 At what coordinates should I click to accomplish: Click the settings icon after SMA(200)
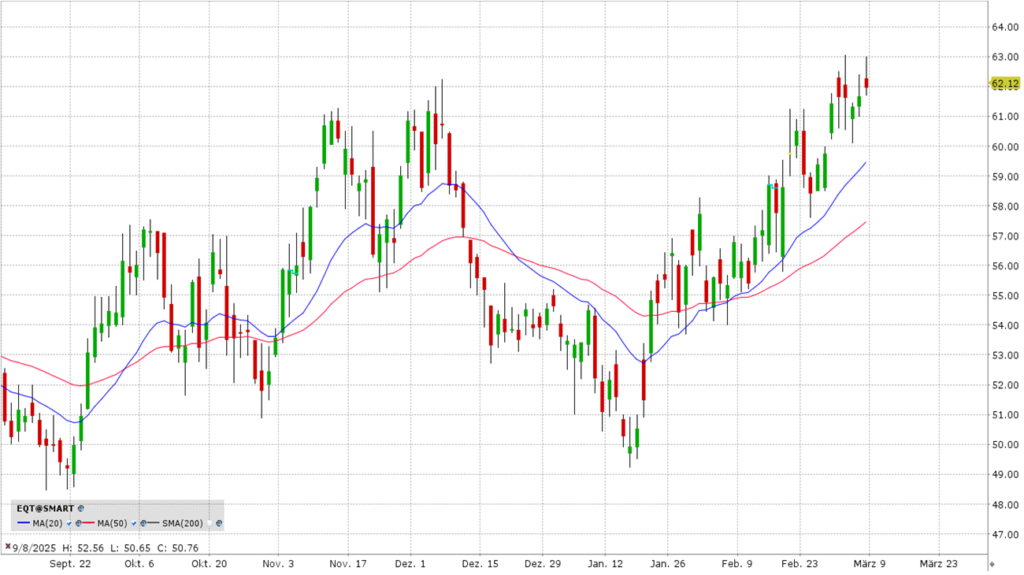click(x=219, y=523)
